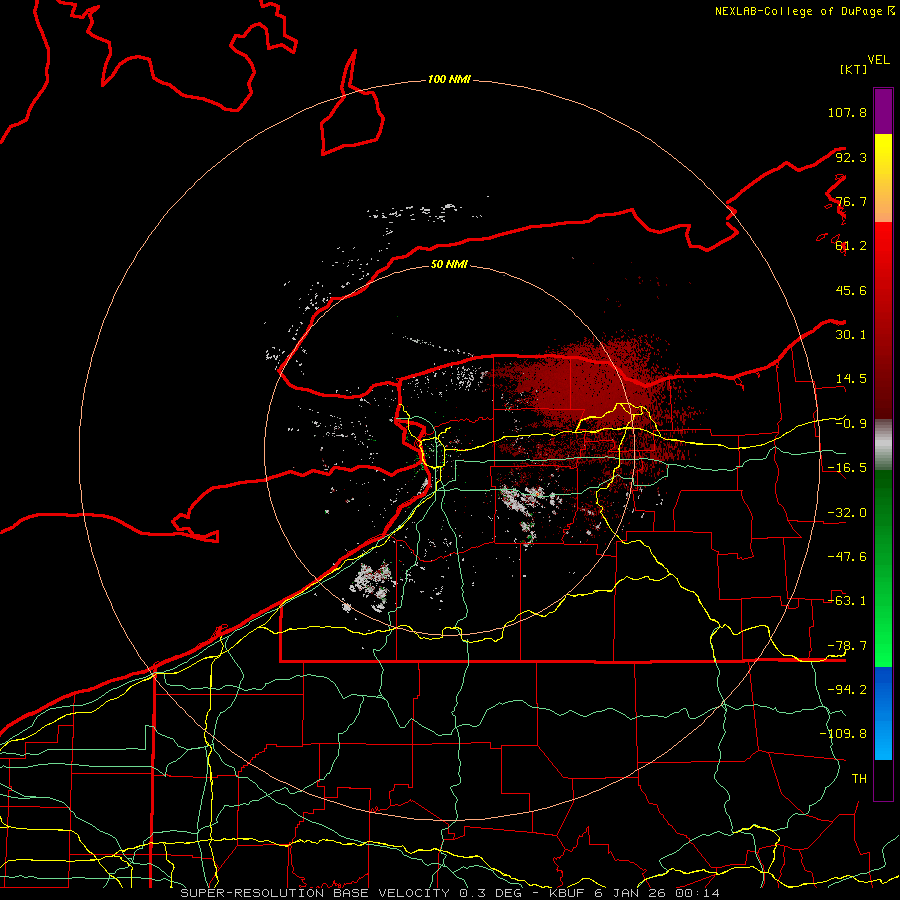The width and height of the screenshot is (900, 900).
Task: Click the 107.8 velocity scale value
Action: pos(847,112)
